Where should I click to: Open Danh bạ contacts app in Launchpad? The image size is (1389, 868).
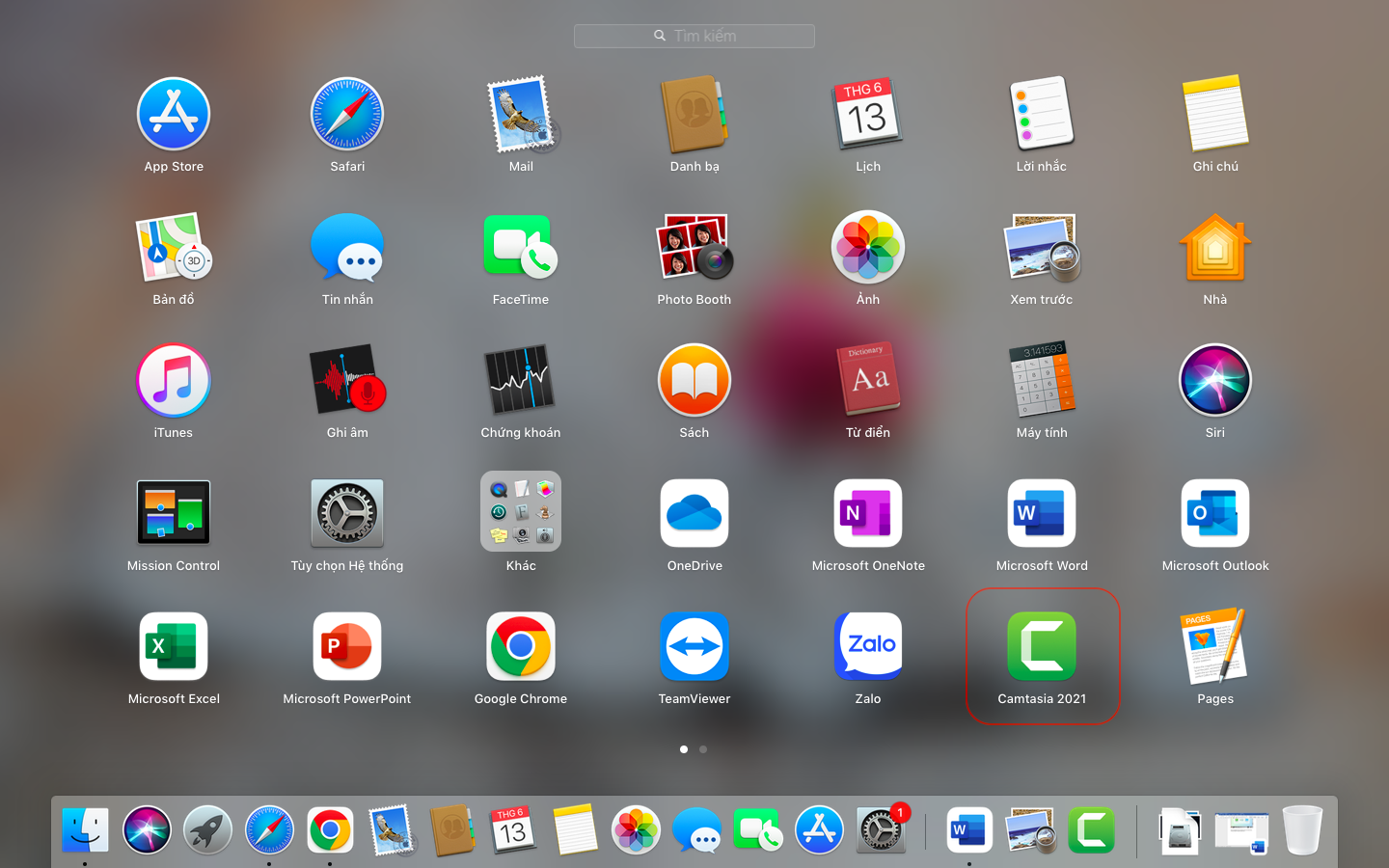pos(694,114)
